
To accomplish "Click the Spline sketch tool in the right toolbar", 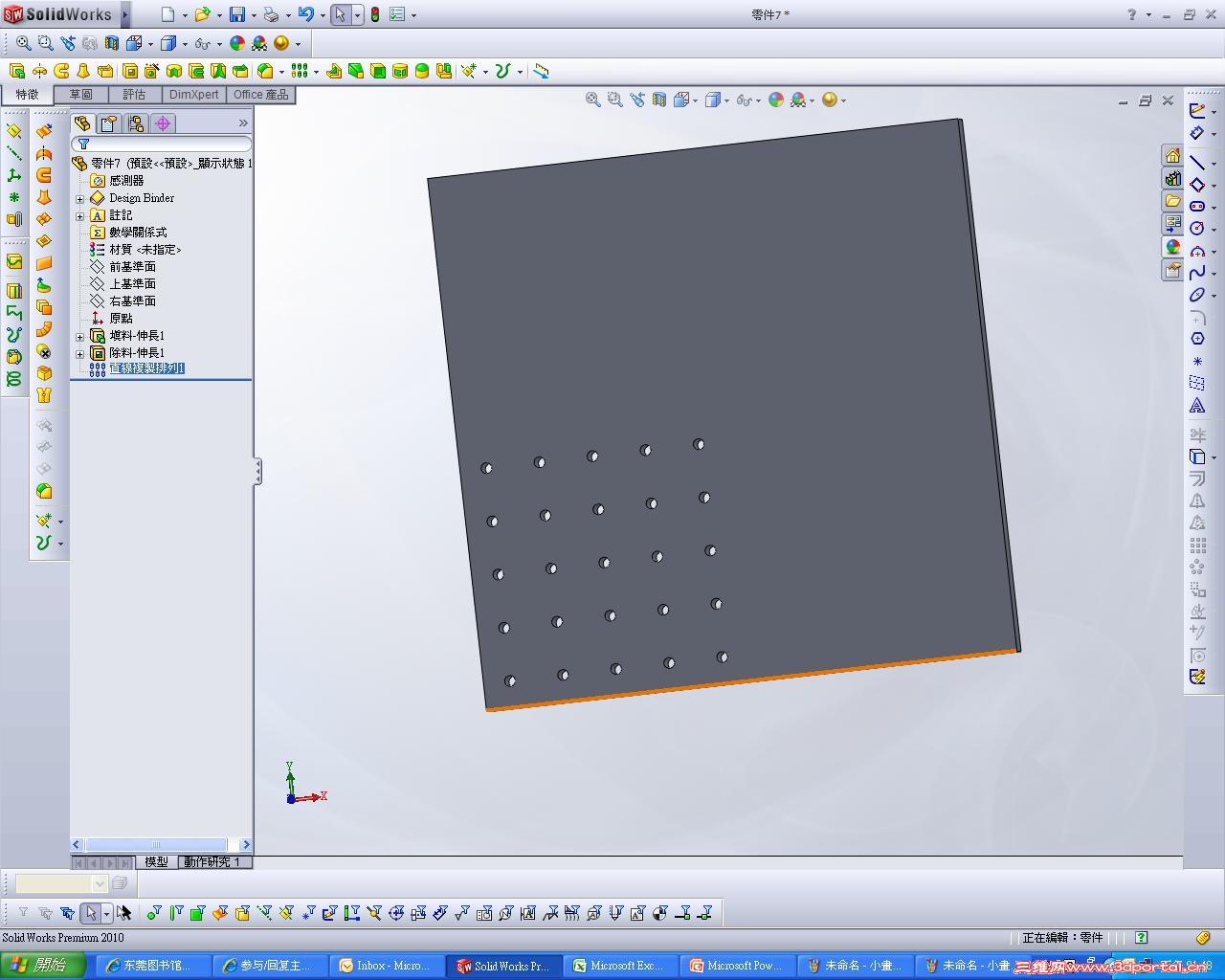I will click(x=1197, y=273).
